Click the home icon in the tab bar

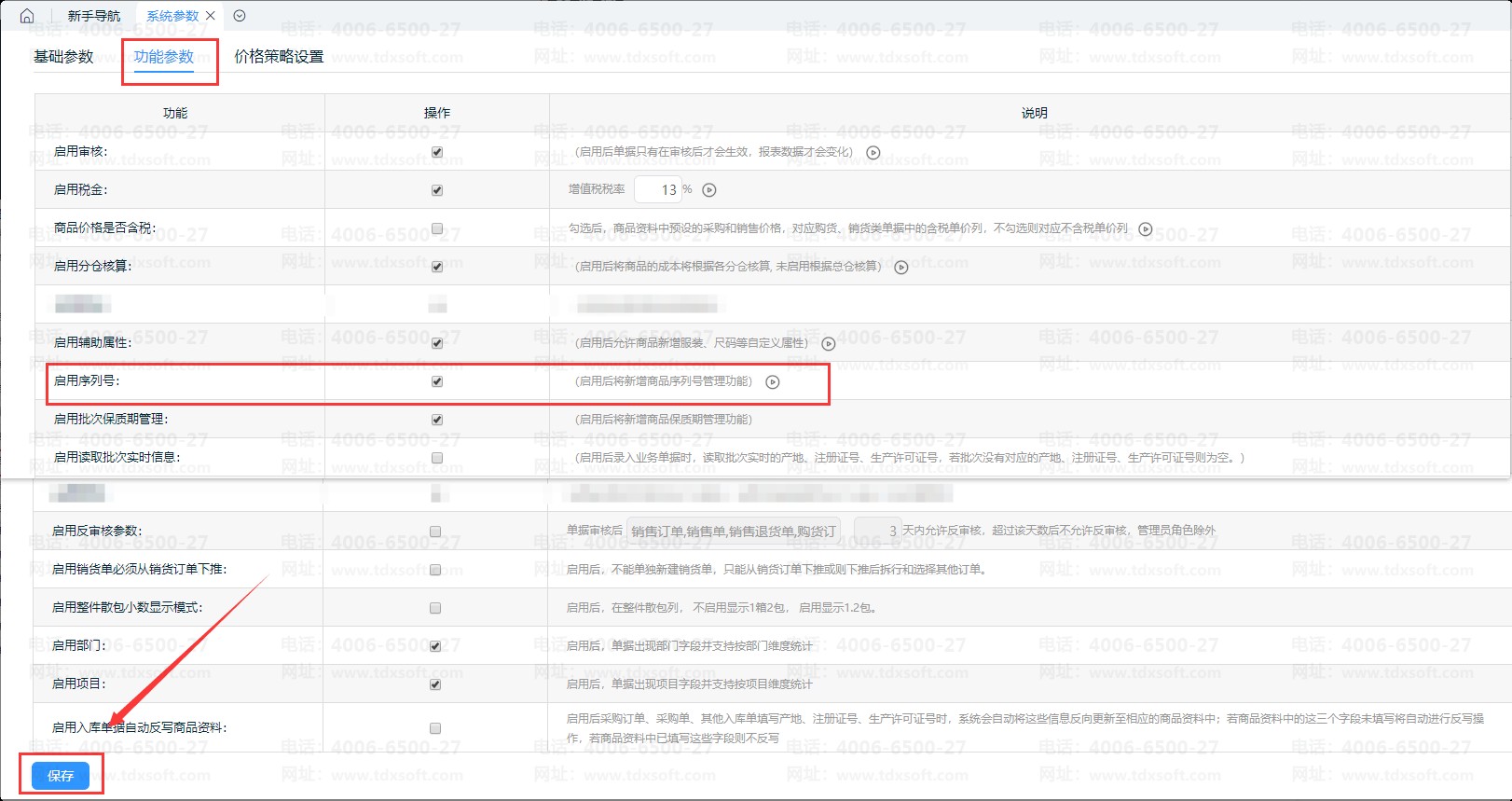27,16
